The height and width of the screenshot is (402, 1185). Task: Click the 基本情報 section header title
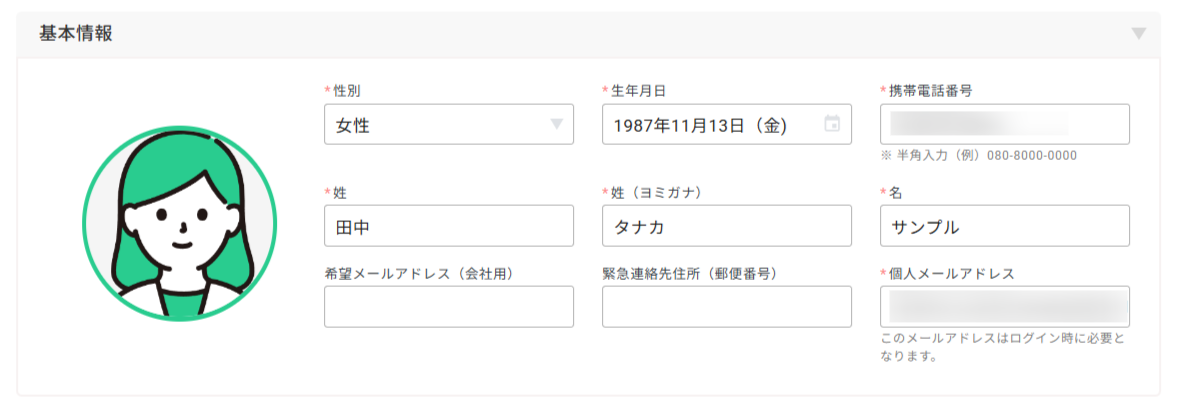pyautogui.click(x=76, y=34)
